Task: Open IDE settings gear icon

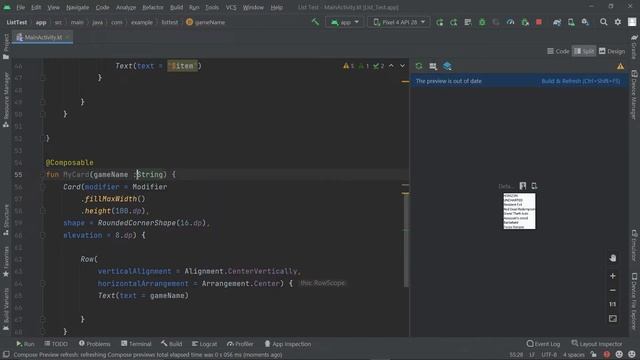Action: [618, 22]
